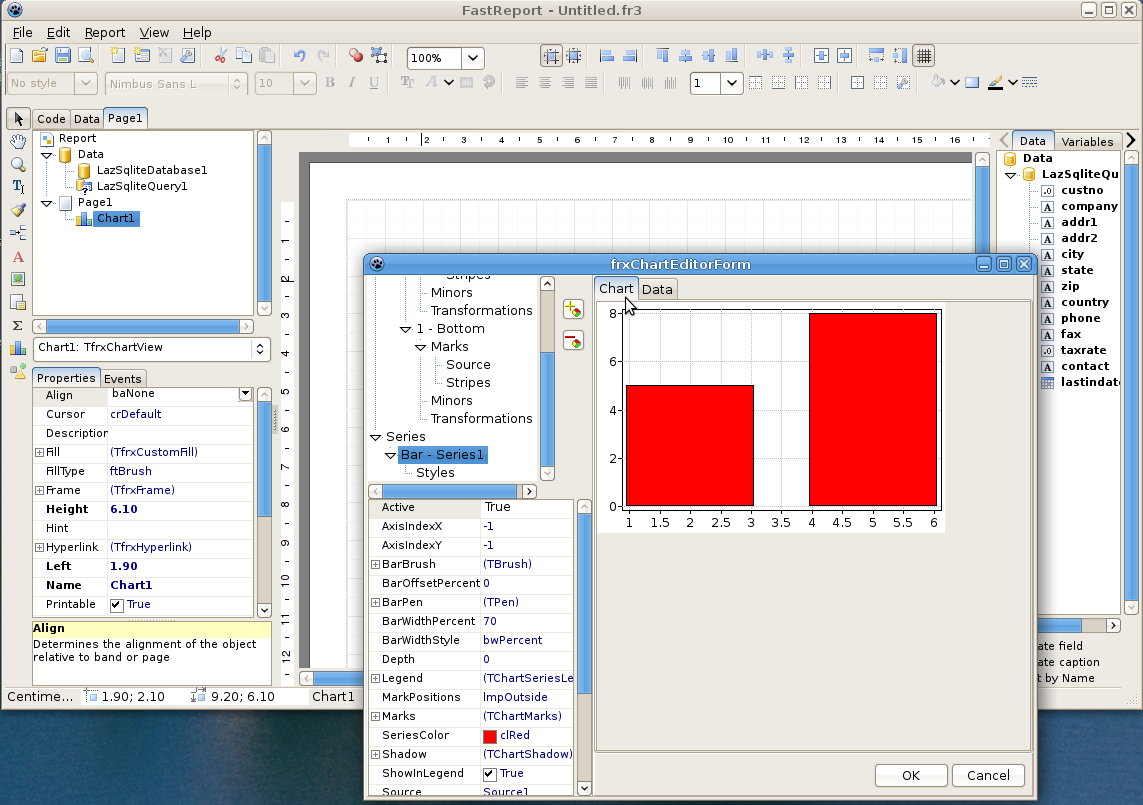This screenshot has width=1143, height=805.
Task: Space objects equally horizontally
Action: pyautogui.click(x=765, y=56)
